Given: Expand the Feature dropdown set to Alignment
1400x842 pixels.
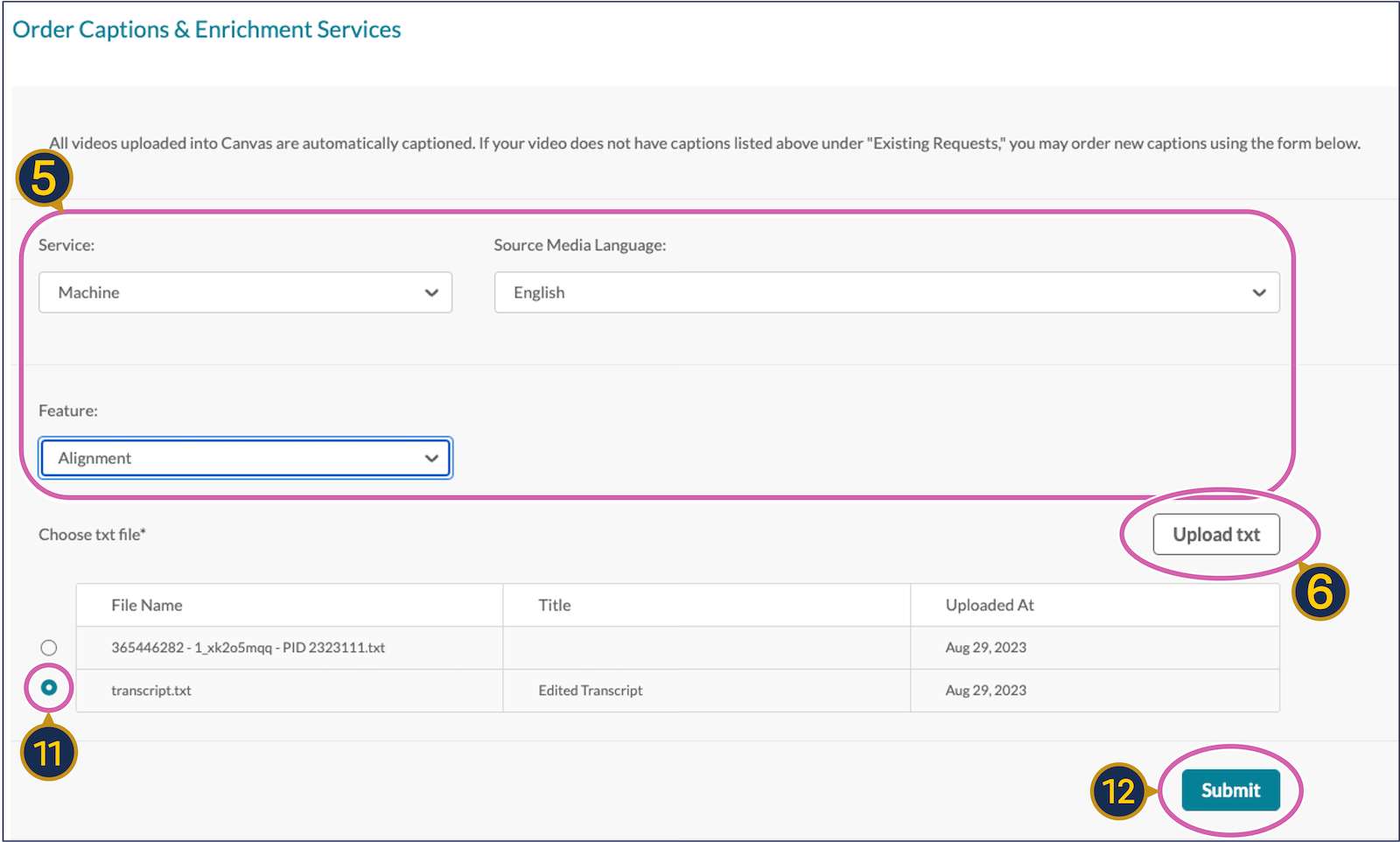Looking at the screenshot, I should click(246, 458).
